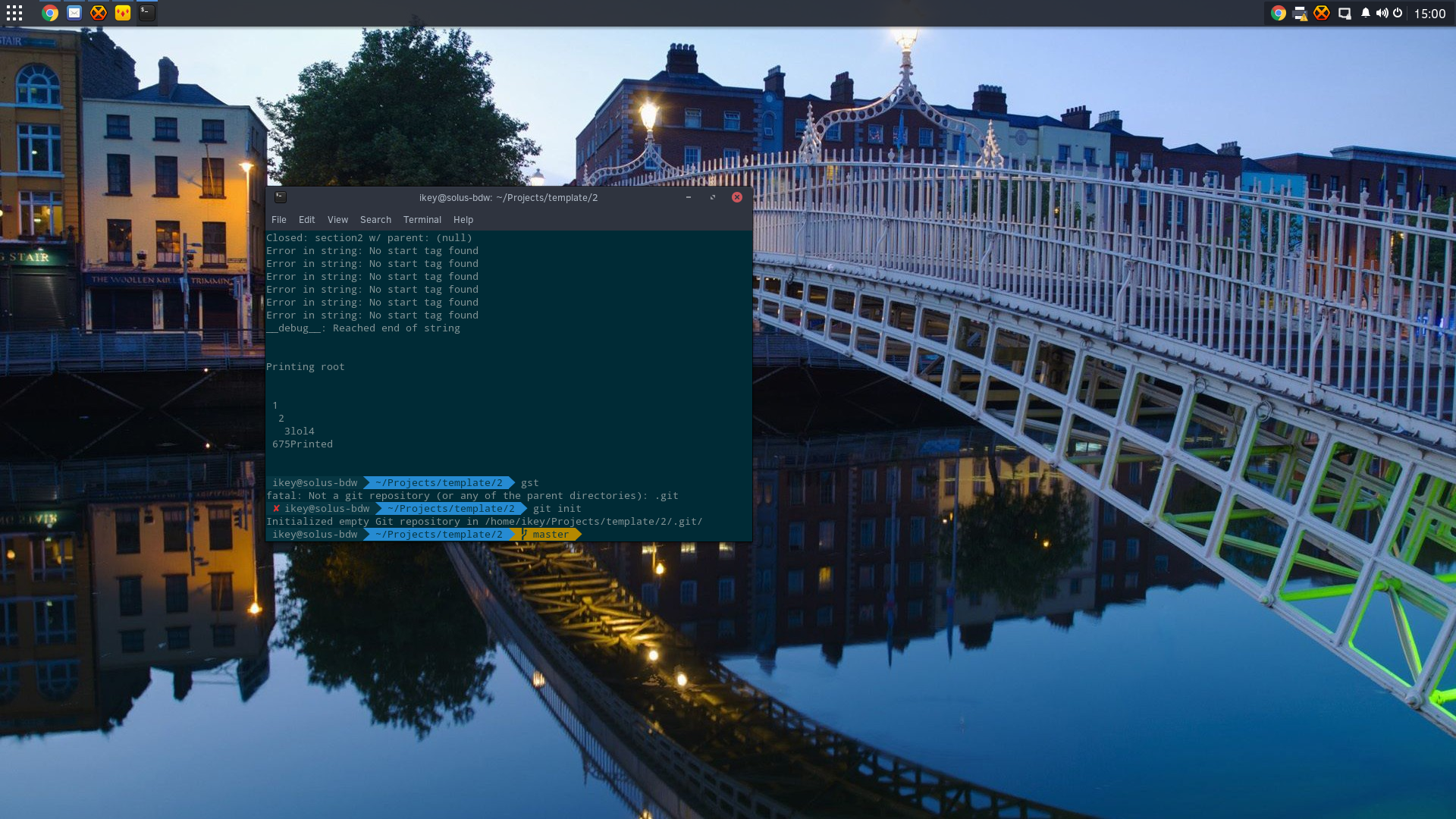Screen dimensions: 1456x819
Task: Open the terminal Edit menu
Action: [x=306, y=220]
